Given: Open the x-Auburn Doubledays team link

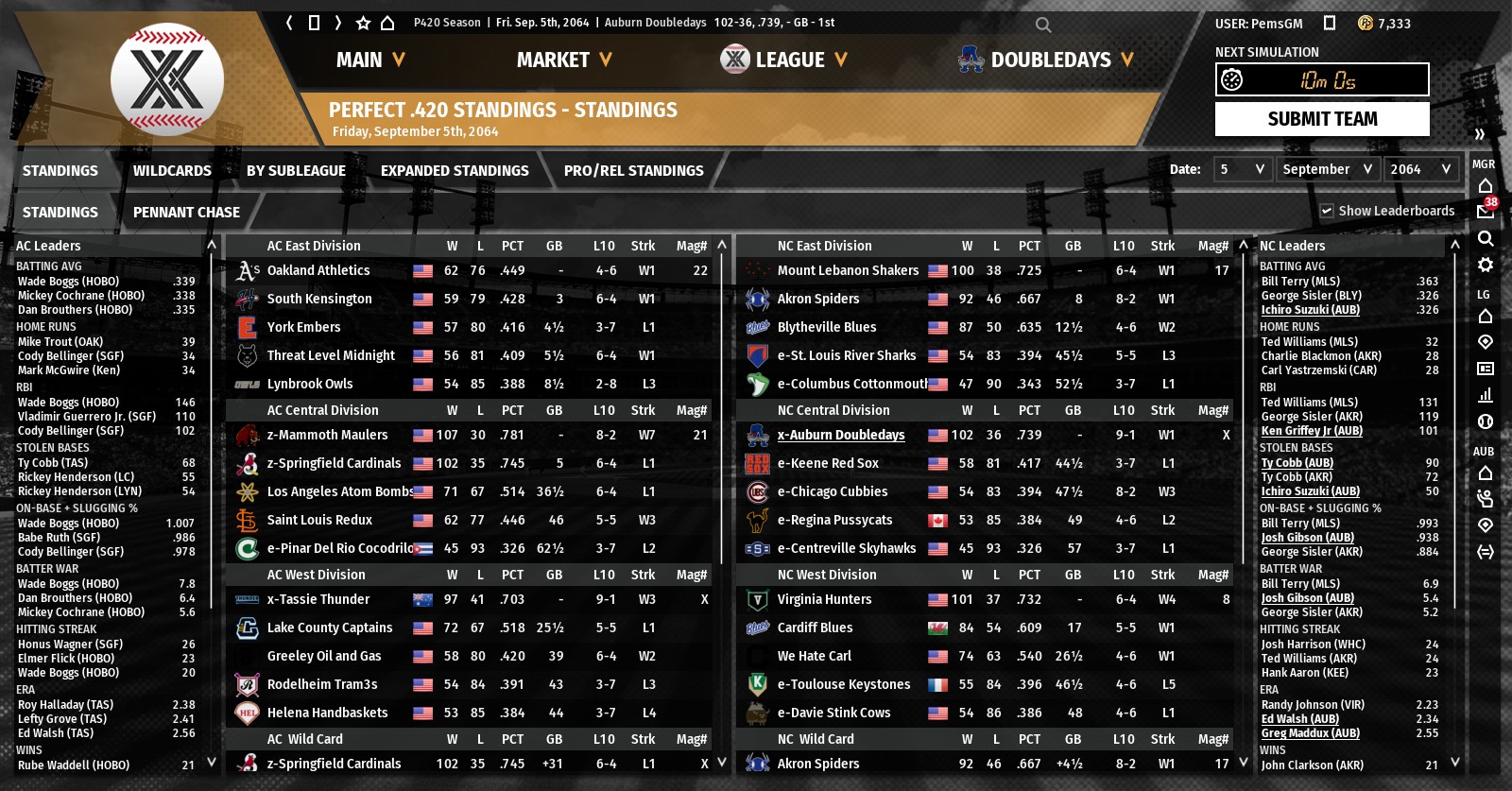Looking at the screenshot, I should pyautogui.click(x=841, y=436).
